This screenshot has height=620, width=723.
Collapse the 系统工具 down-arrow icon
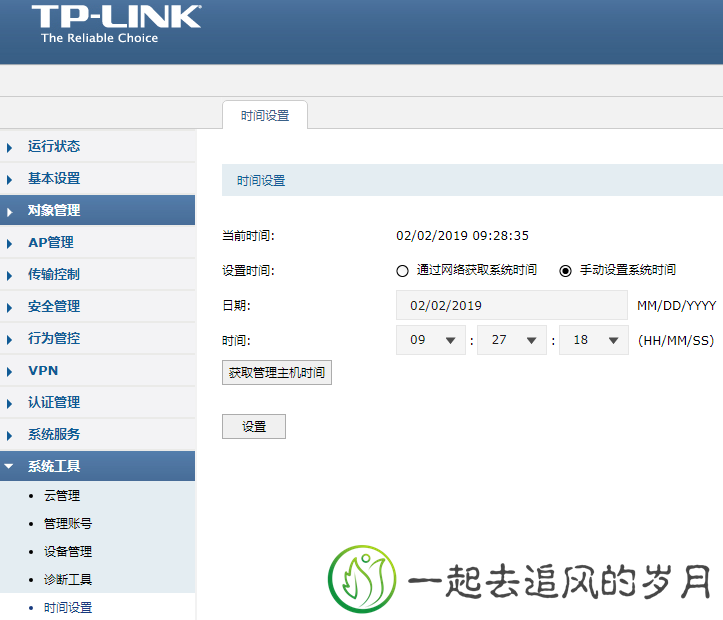click(9, 466)
